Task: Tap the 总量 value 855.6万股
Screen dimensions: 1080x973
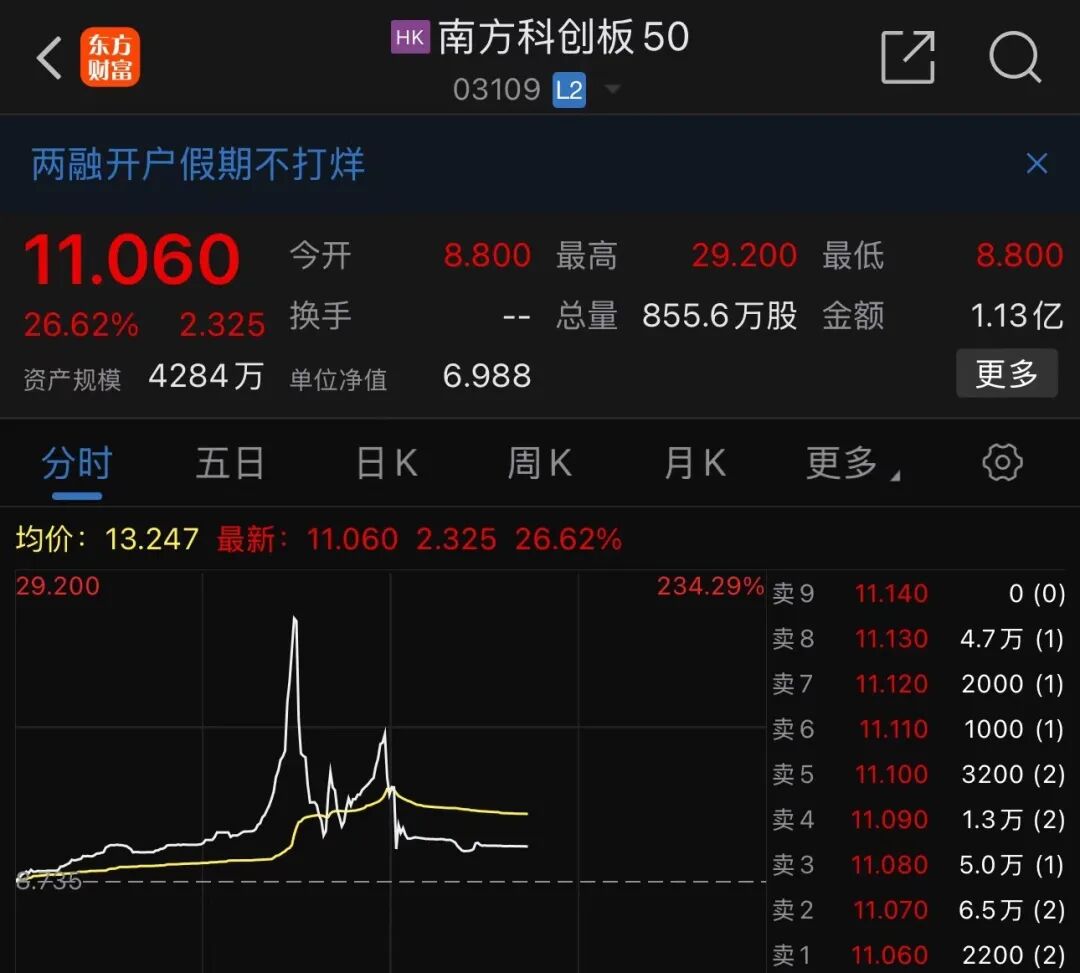Action: click(720, 316)
